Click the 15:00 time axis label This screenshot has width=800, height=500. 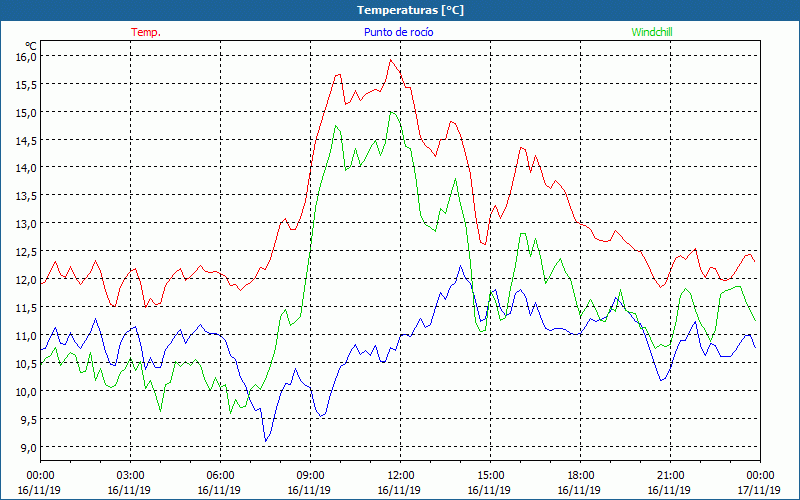pyautogui.click(x=490, y=476)
